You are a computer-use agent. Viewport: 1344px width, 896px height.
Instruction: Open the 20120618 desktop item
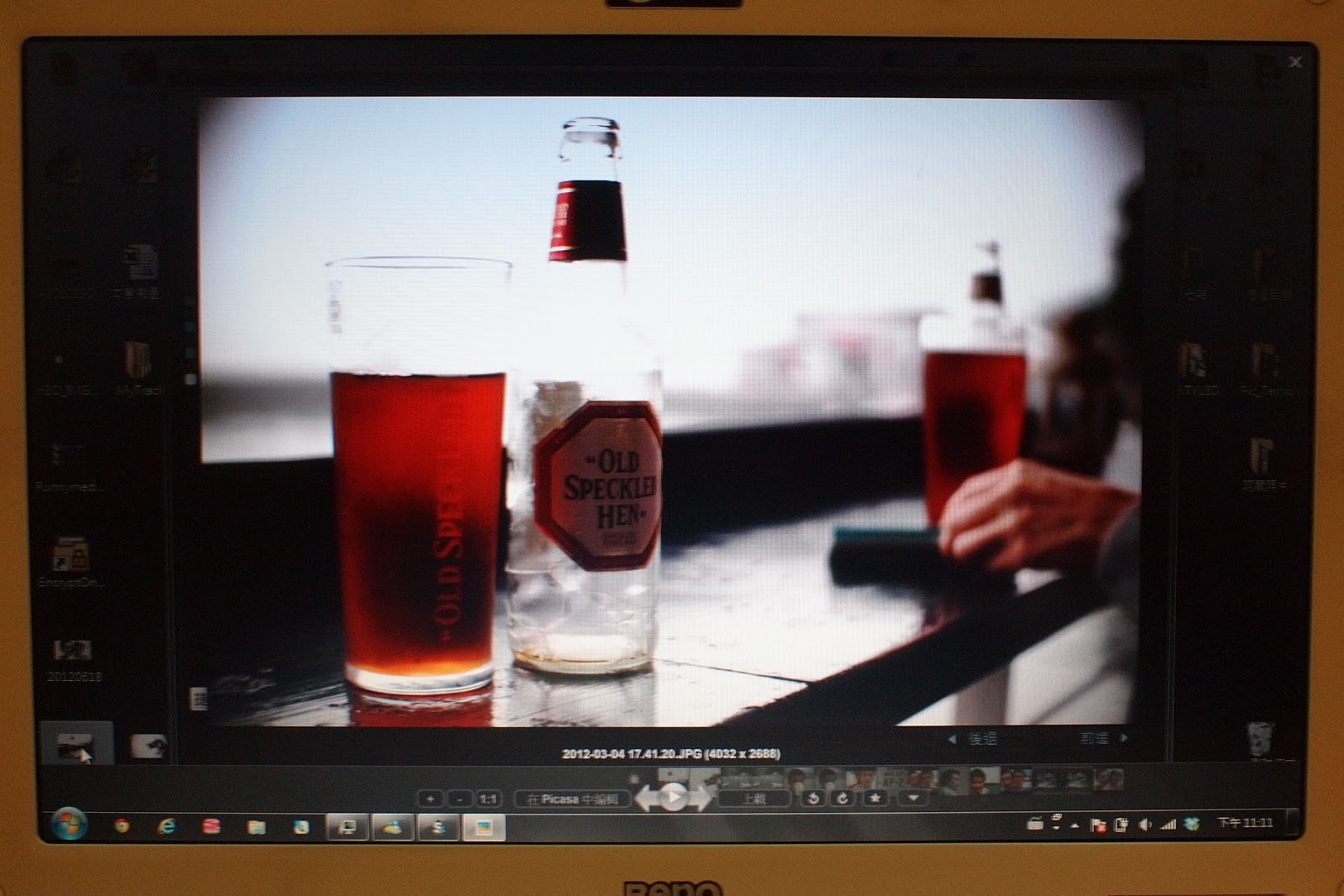(74, 661)
